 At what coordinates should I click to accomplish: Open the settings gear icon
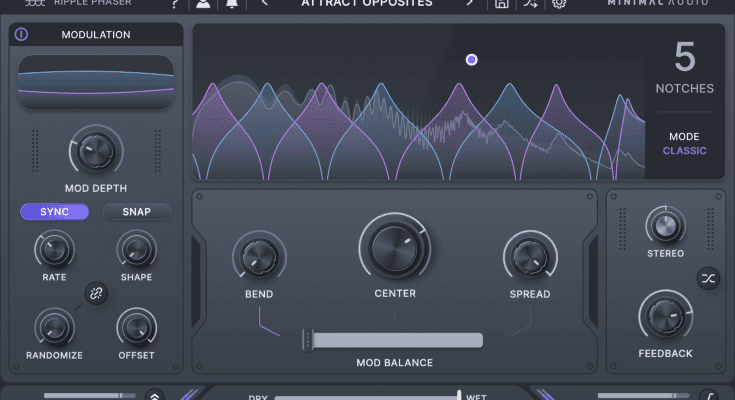tap(559, 4)
